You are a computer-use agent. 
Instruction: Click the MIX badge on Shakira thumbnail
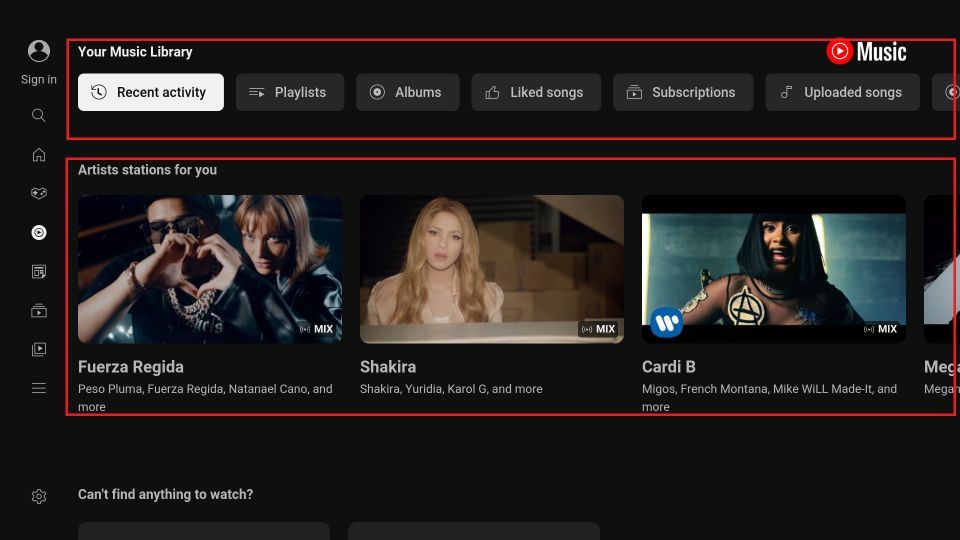[x=598, y=329]
